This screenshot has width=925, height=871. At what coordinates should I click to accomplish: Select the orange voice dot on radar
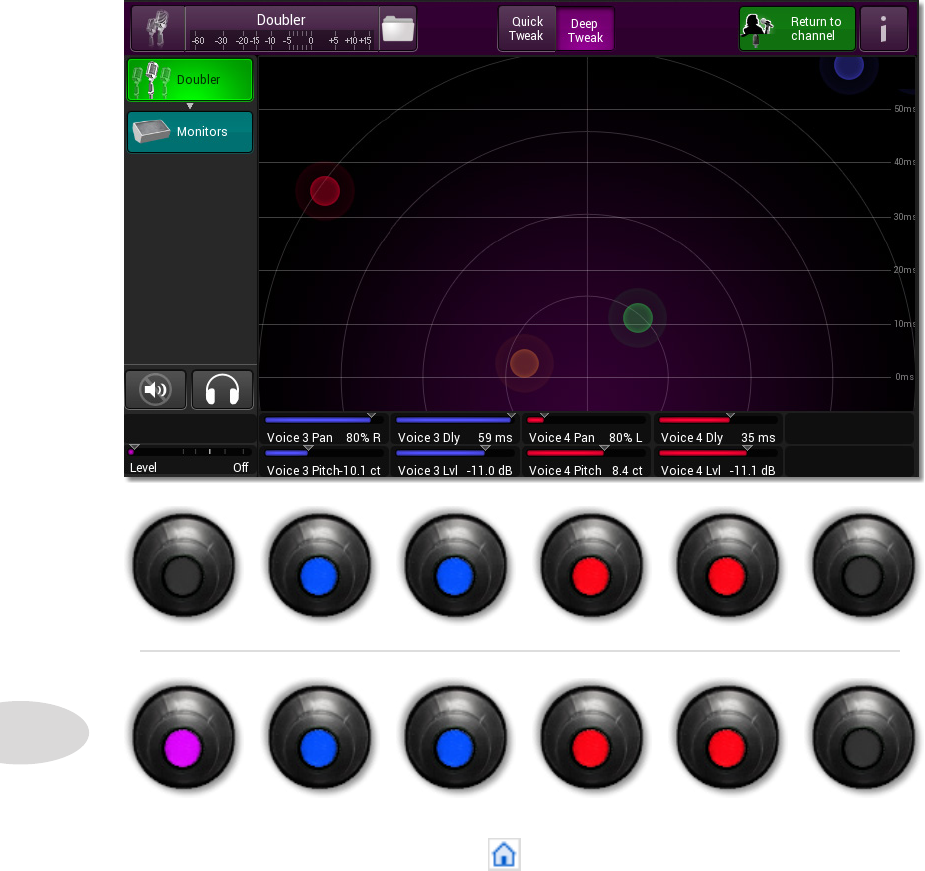point(524,363)
